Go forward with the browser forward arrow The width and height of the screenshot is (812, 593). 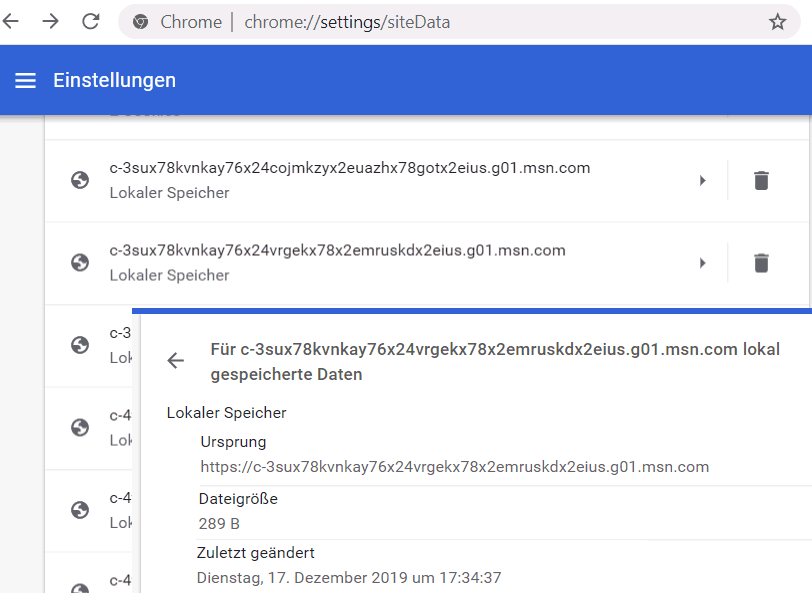point(50,21)
